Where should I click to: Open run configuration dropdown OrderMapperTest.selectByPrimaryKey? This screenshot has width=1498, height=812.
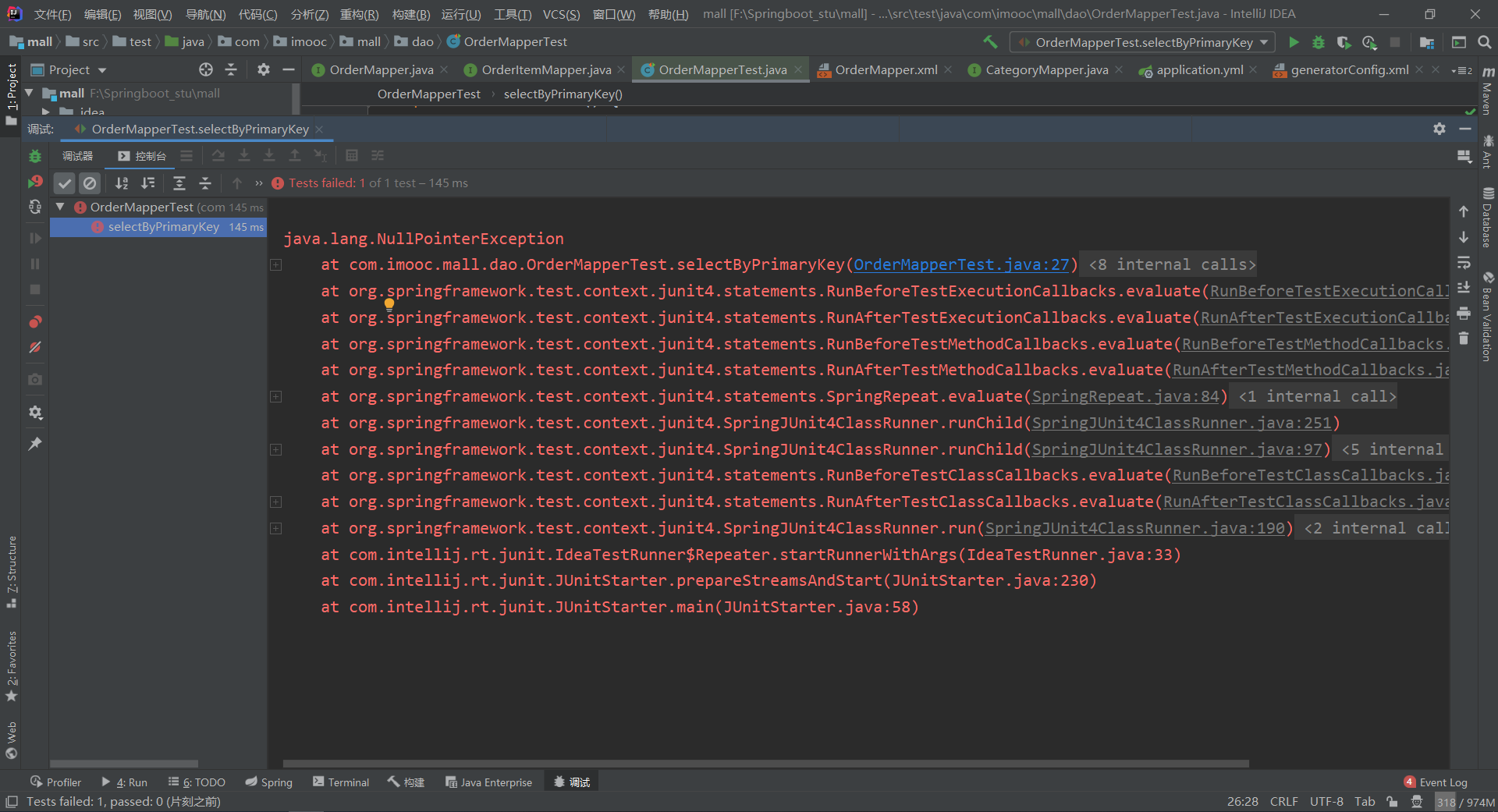1143,42
